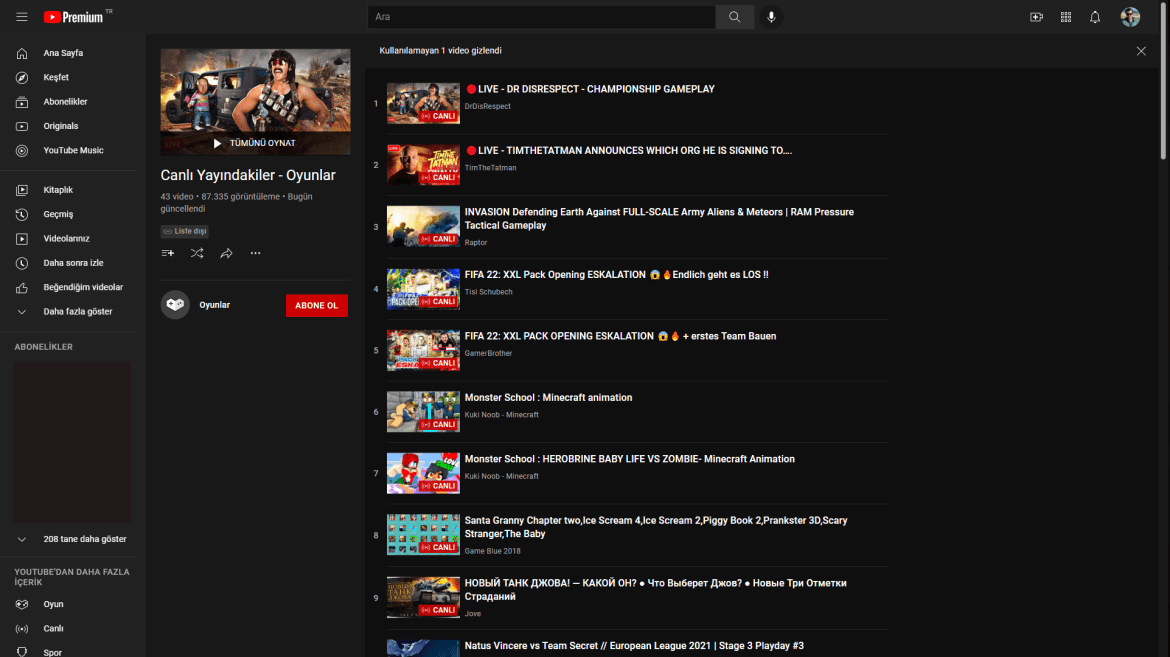
Task: Shuffle the playlist
Action: 197,253
